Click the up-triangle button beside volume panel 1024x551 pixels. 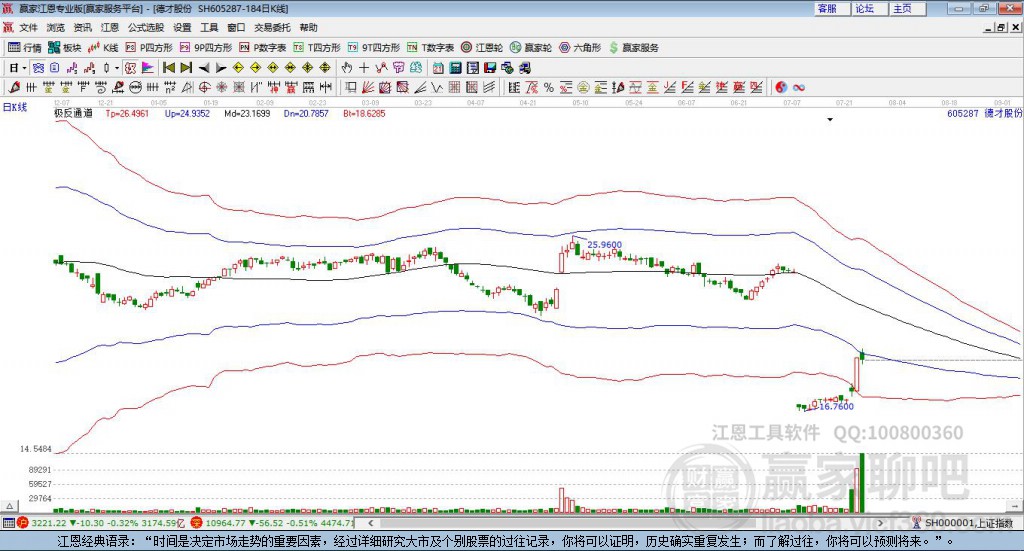pyautogui.click(x=10, y=506)
